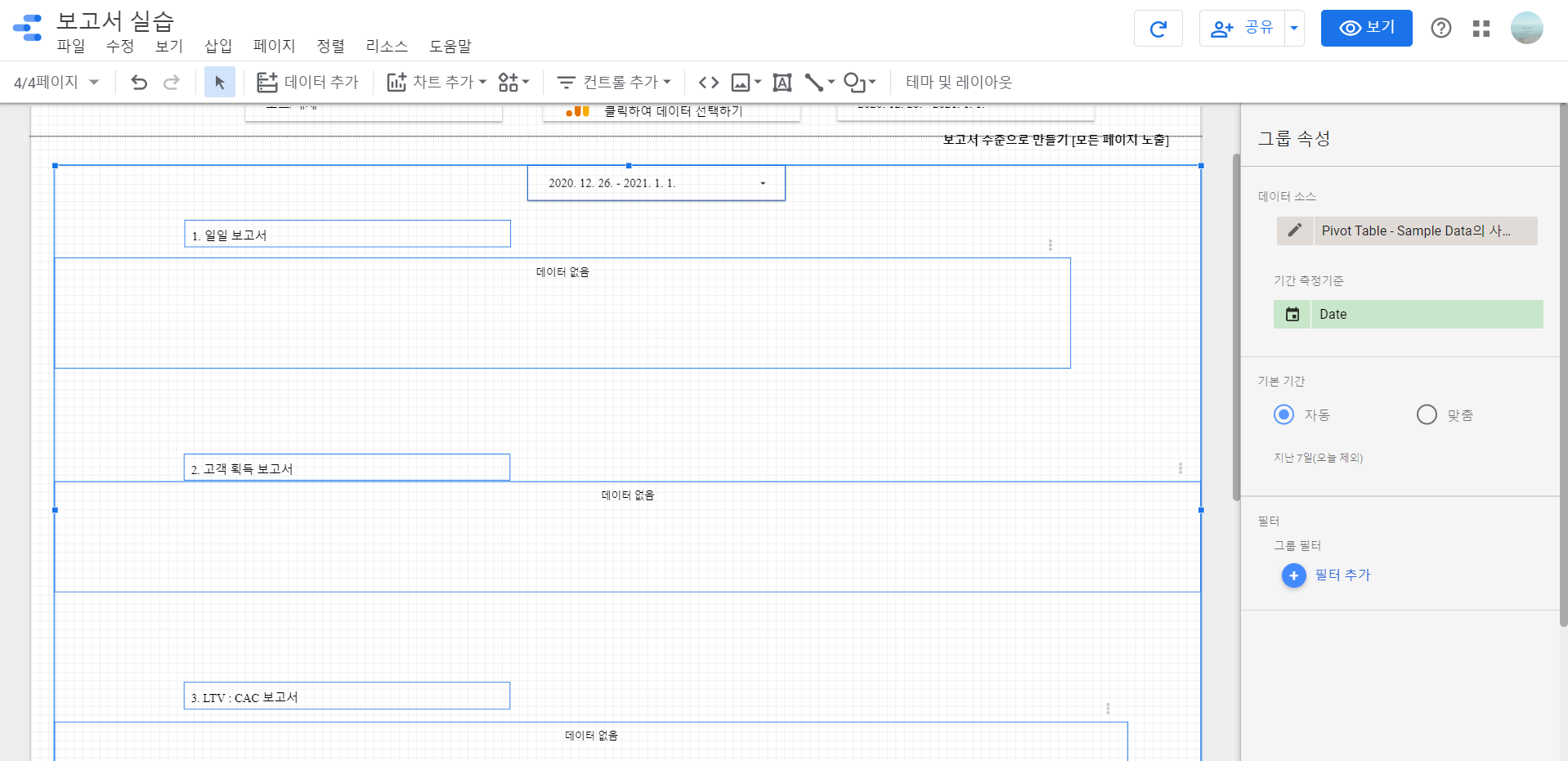Expand the 컨트롤 추가 dropdown arrow
This screenshot has height=761, width=1568.
tap(667, 82)
